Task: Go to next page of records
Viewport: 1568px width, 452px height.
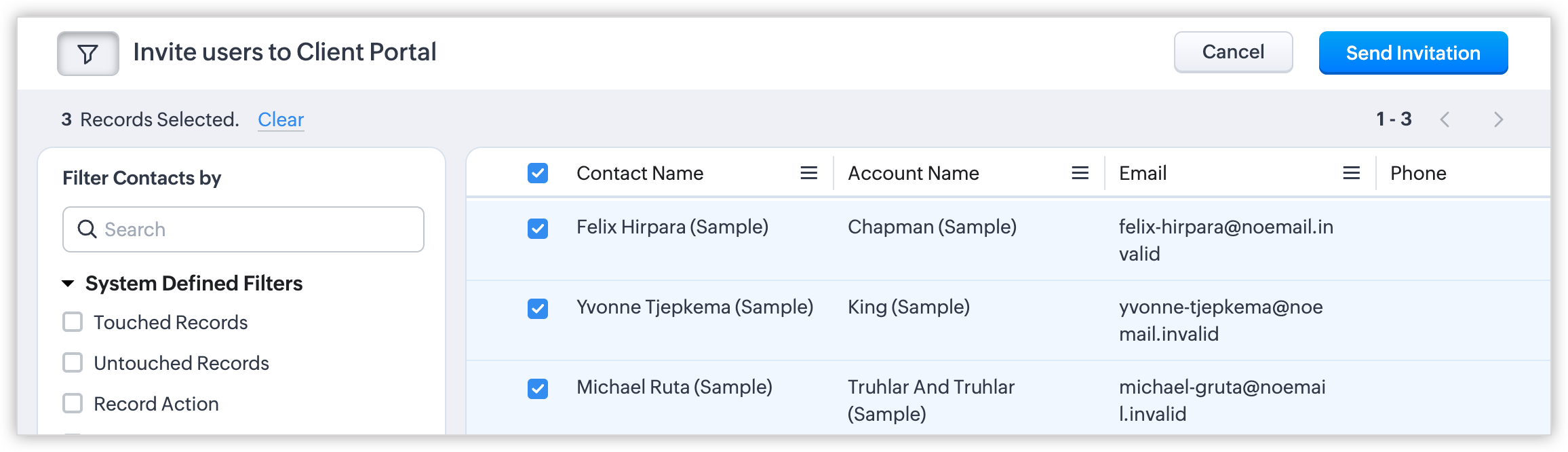Action: (1498, 119)
